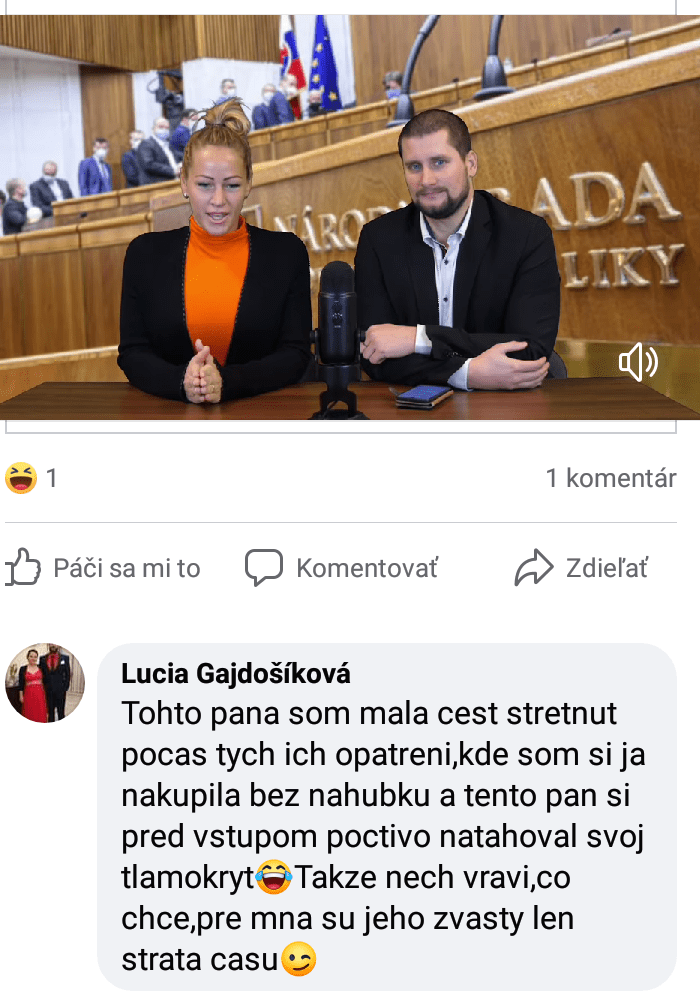Play the video with two presenters
Screen dimensions: 700x995
coord(350,217)
